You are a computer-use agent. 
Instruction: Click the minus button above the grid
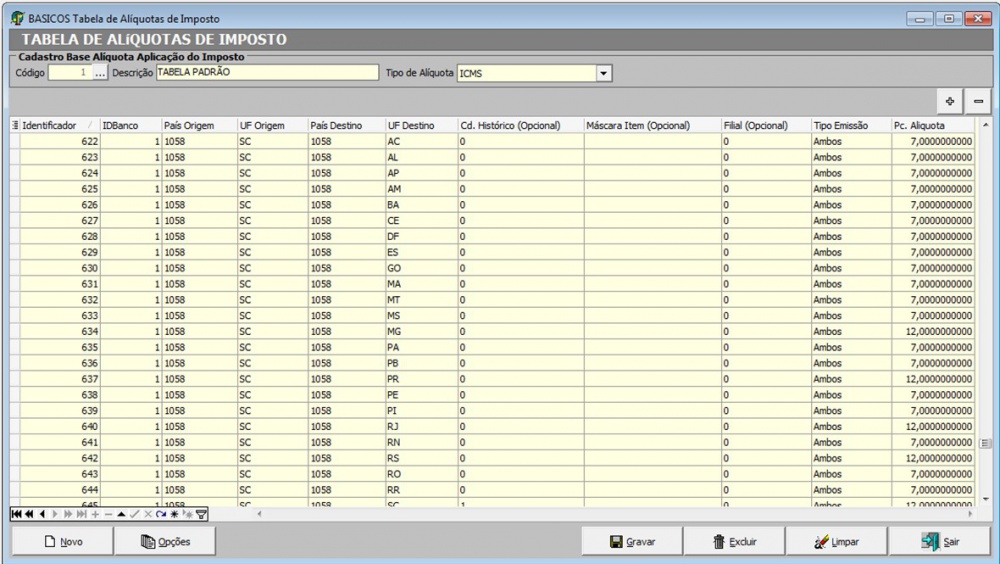tap(978, 101)
